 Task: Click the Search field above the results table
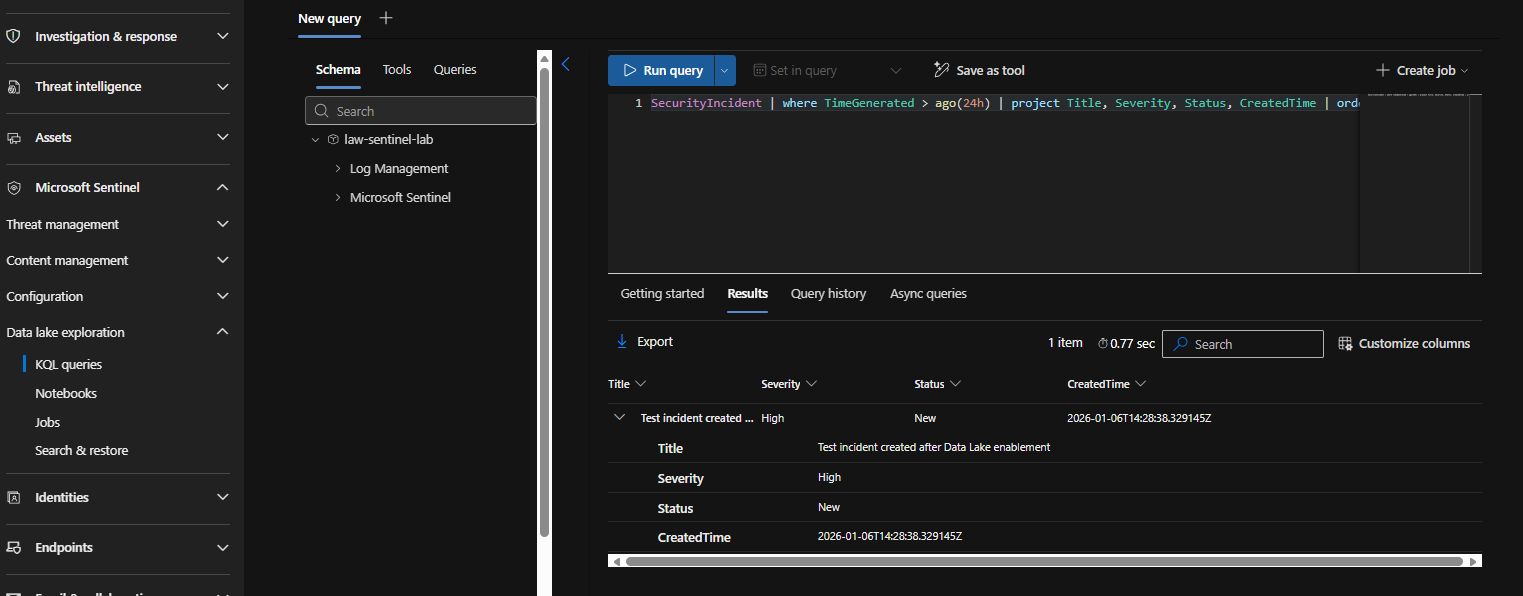coord(1242,343)
